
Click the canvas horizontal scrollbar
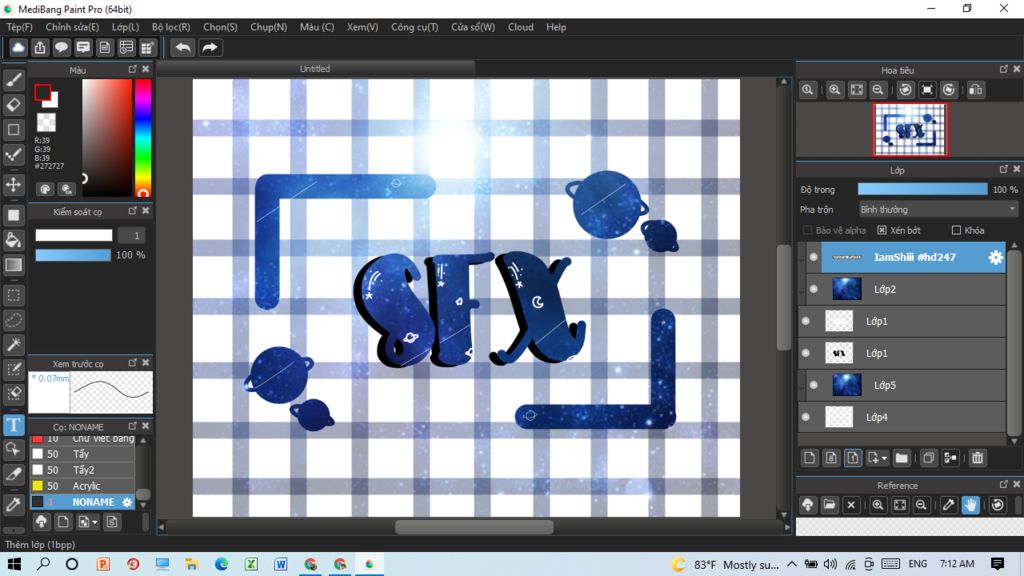(474, 527)
